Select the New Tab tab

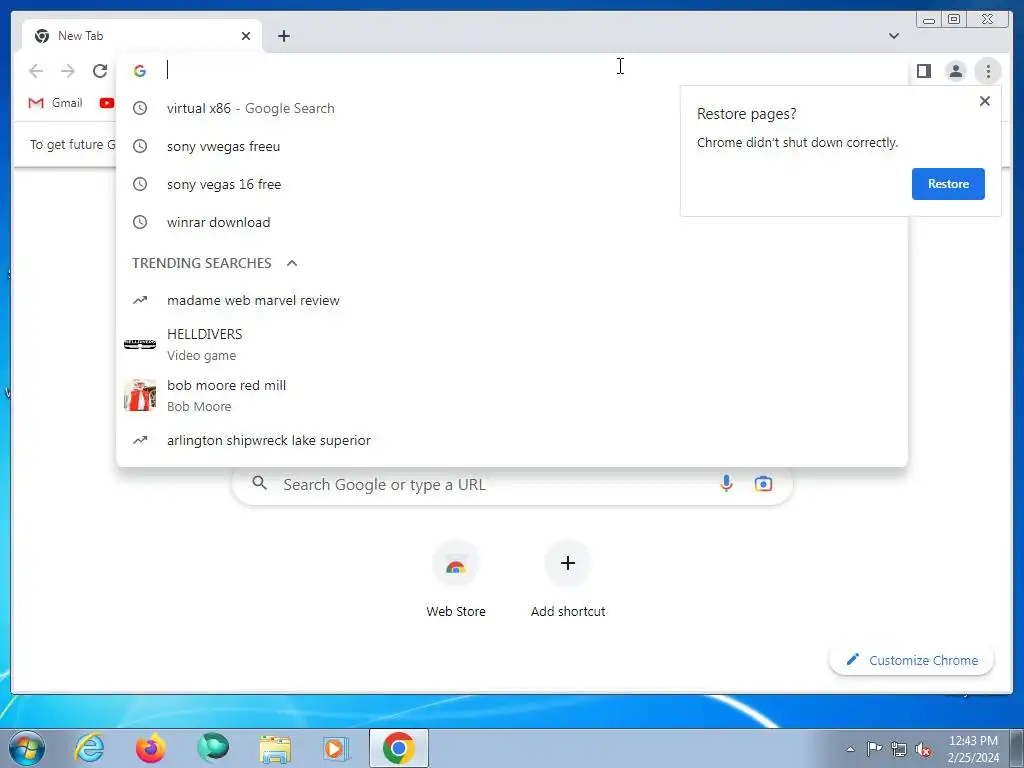tap(141, 36)
